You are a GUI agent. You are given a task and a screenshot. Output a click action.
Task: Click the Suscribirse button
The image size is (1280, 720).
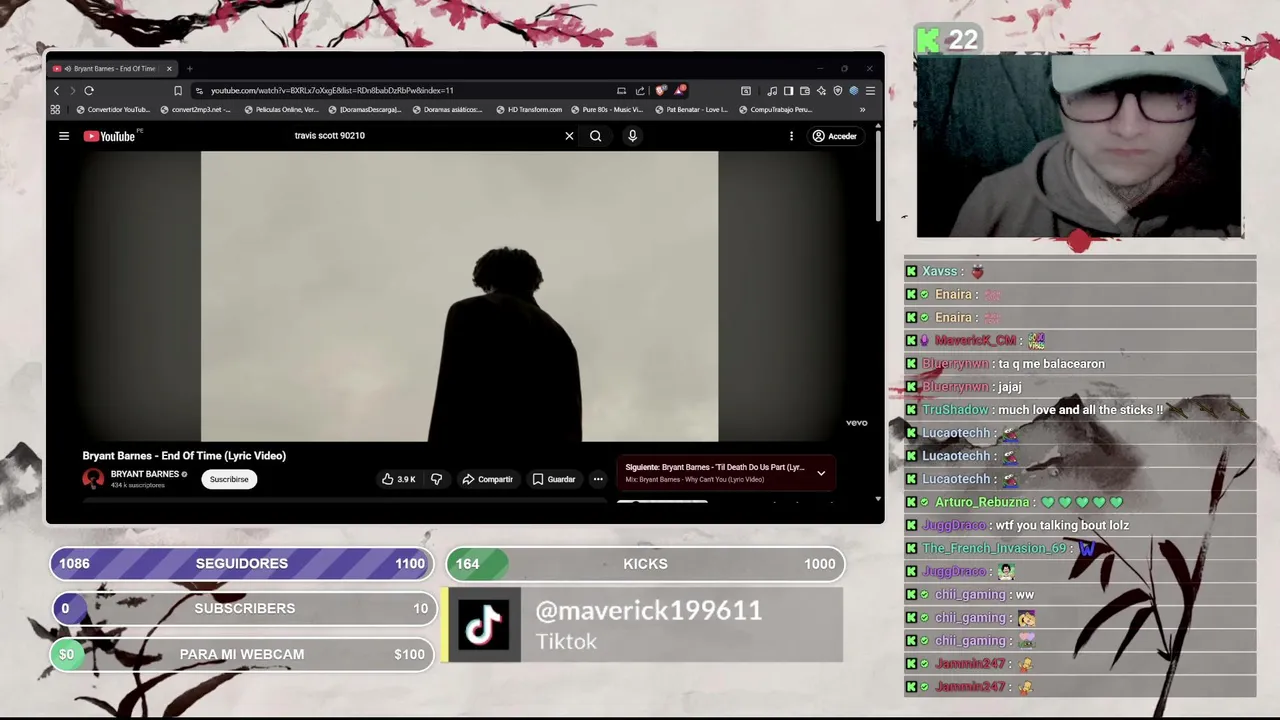[229, 479]
